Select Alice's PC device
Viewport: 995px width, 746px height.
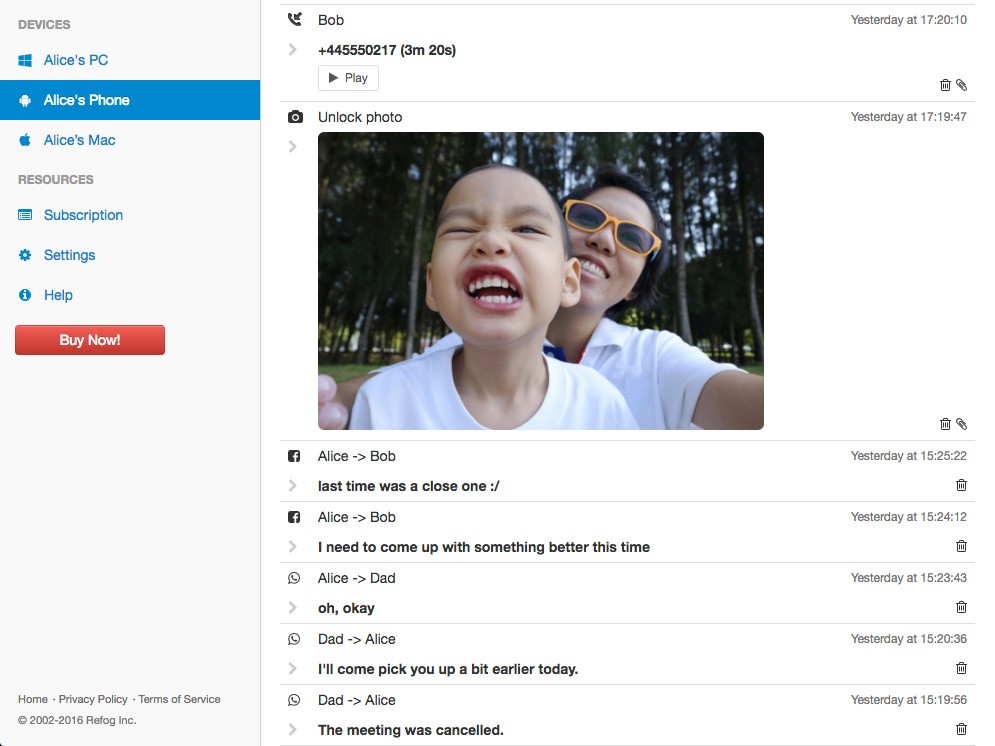point(76,60)
